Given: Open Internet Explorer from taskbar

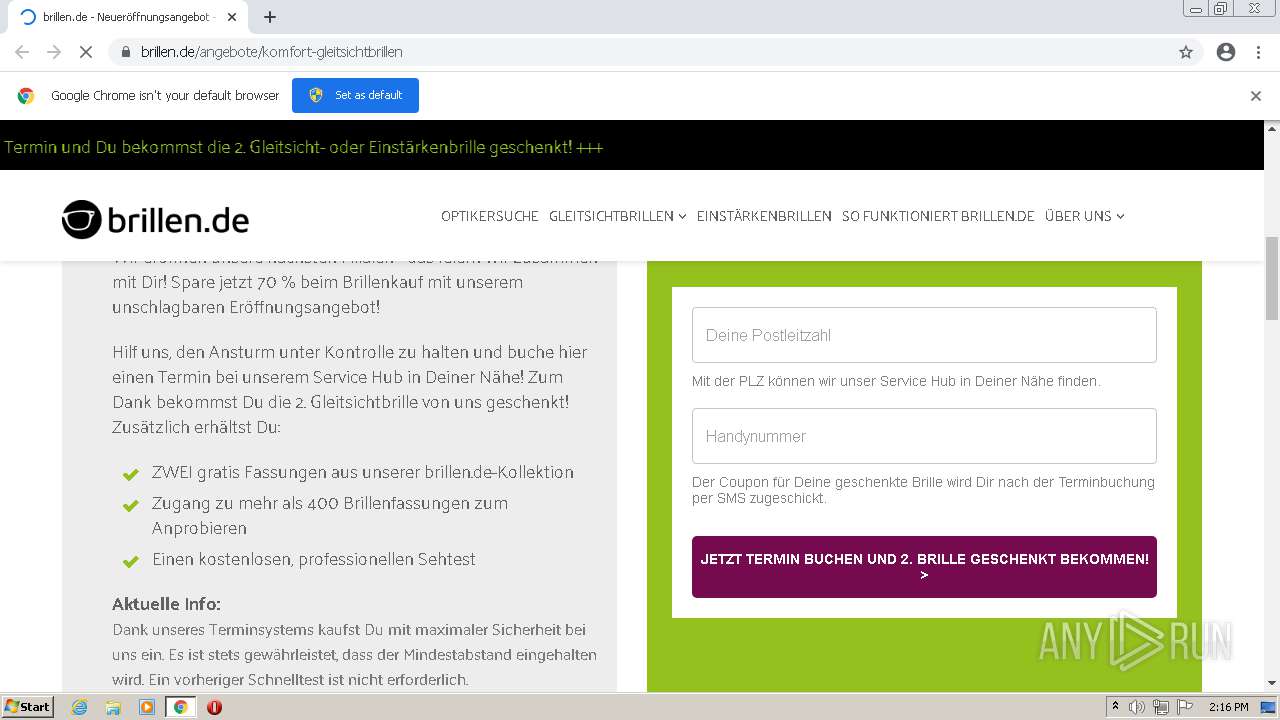Looking at the screenshot, I should 79,707.
